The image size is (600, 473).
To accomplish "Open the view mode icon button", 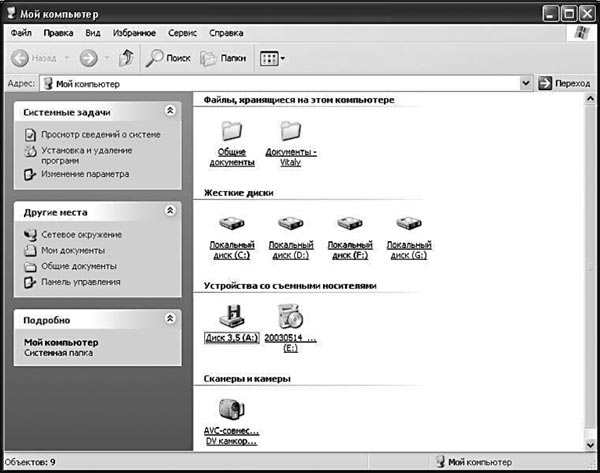I will [269, 59].
